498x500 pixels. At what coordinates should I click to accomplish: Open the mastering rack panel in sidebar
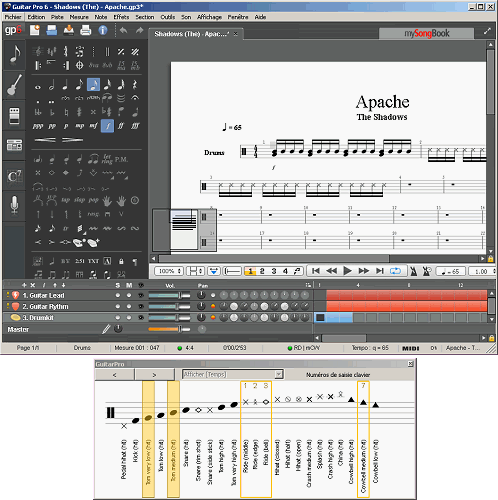pos(14,145)
